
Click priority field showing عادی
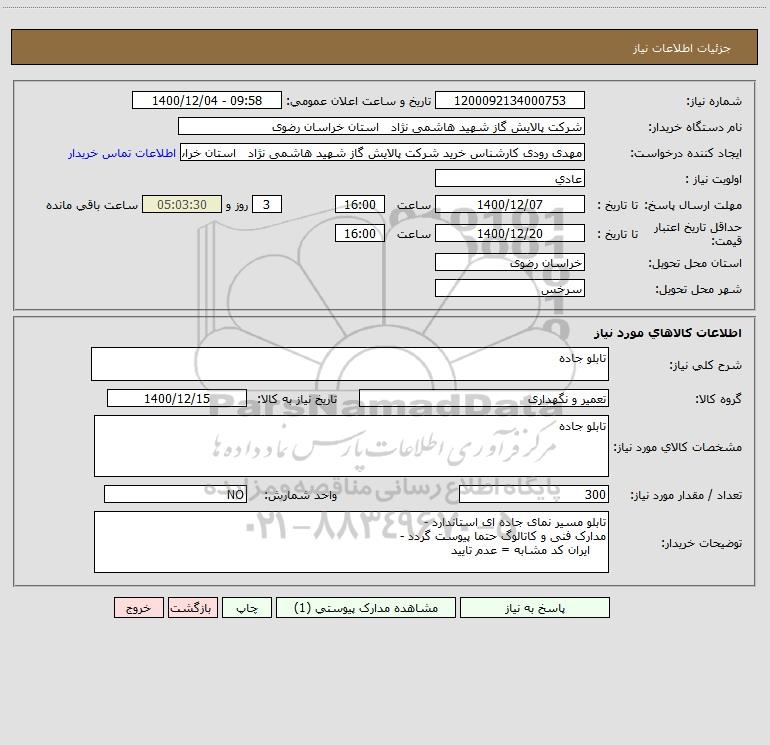510,178
